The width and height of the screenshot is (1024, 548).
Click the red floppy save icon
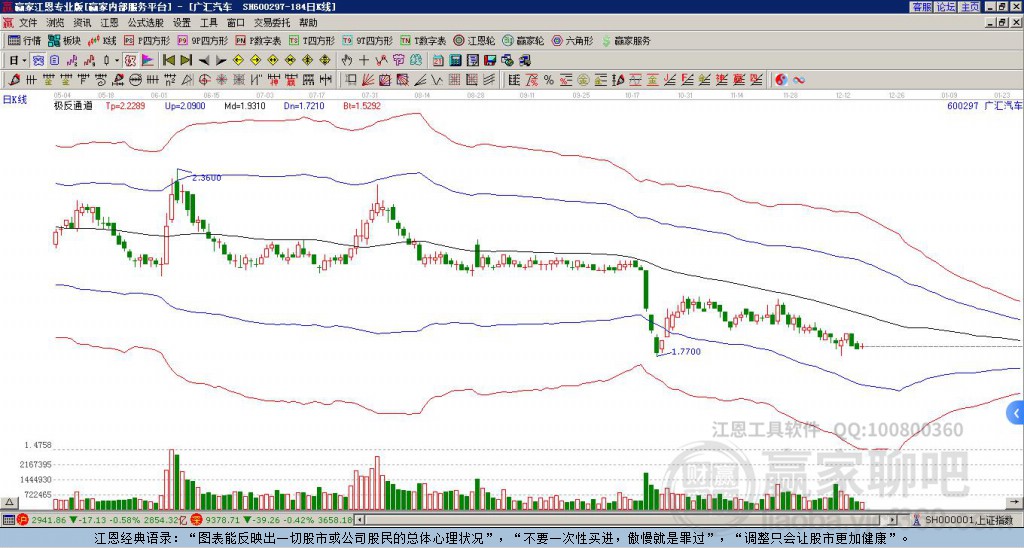coord(490,61)
